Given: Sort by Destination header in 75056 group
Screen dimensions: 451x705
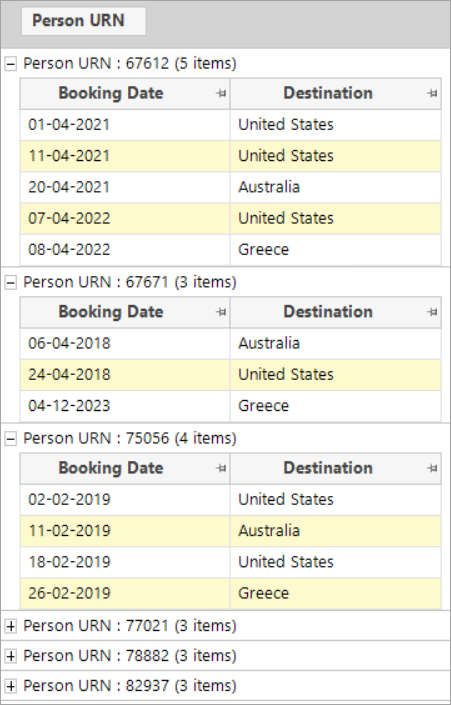Looking at the screenshot, I should pos(328,468).
